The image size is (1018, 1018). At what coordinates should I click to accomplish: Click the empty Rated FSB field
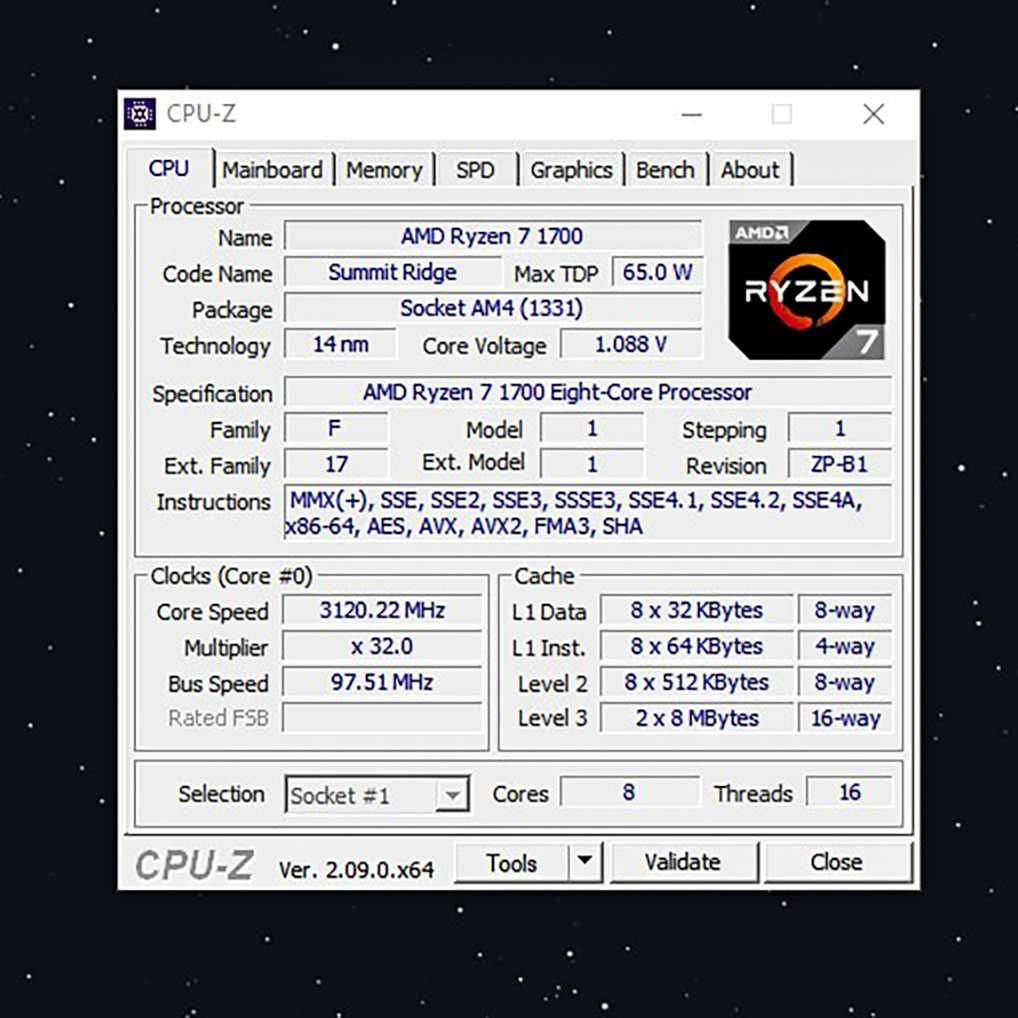point(382,718)
